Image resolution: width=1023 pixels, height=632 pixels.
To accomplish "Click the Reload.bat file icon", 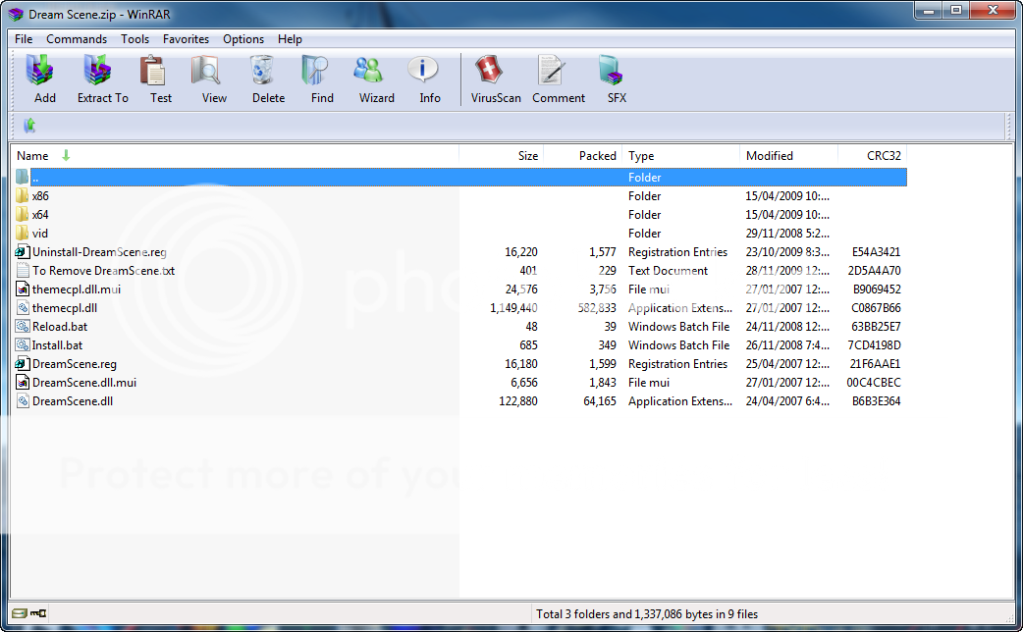I will (x=22, y=326).
